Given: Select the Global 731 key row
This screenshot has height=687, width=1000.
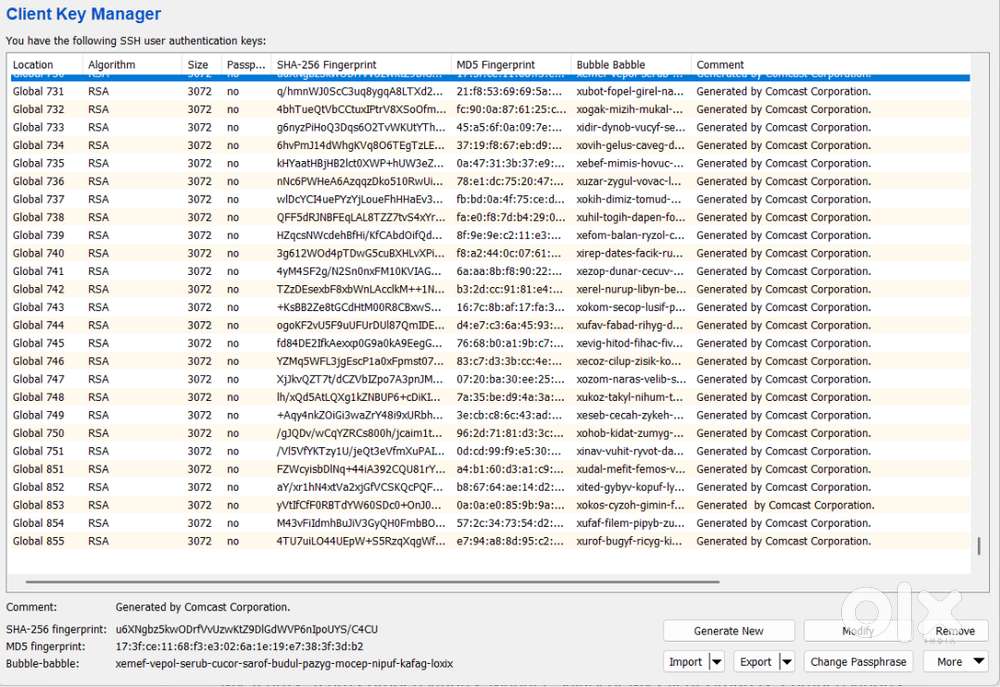Looking at the screenshot, I should pyautogui.click(x=489, y=91).
